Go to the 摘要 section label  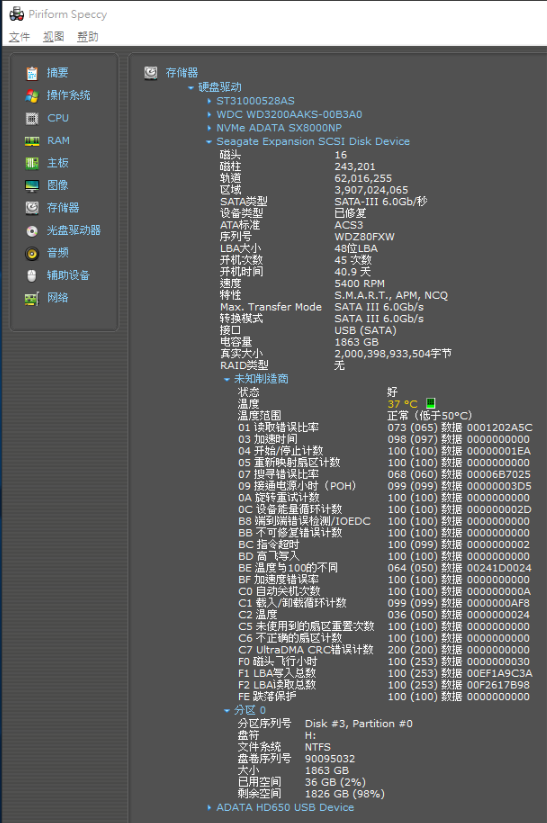tap(58, 73)
